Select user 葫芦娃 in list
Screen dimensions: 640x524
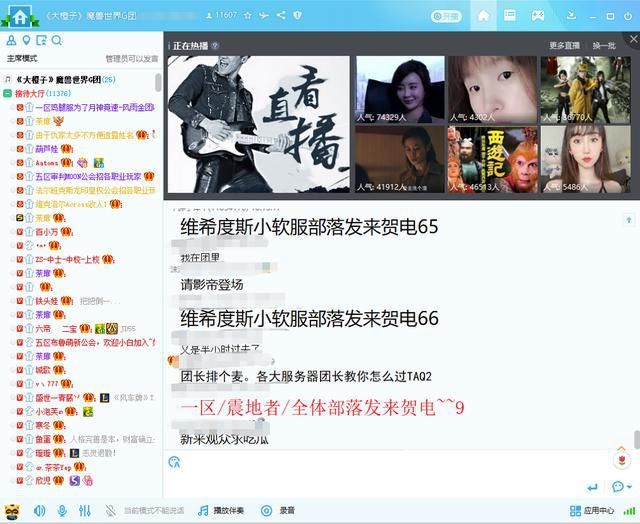[47, 149]
